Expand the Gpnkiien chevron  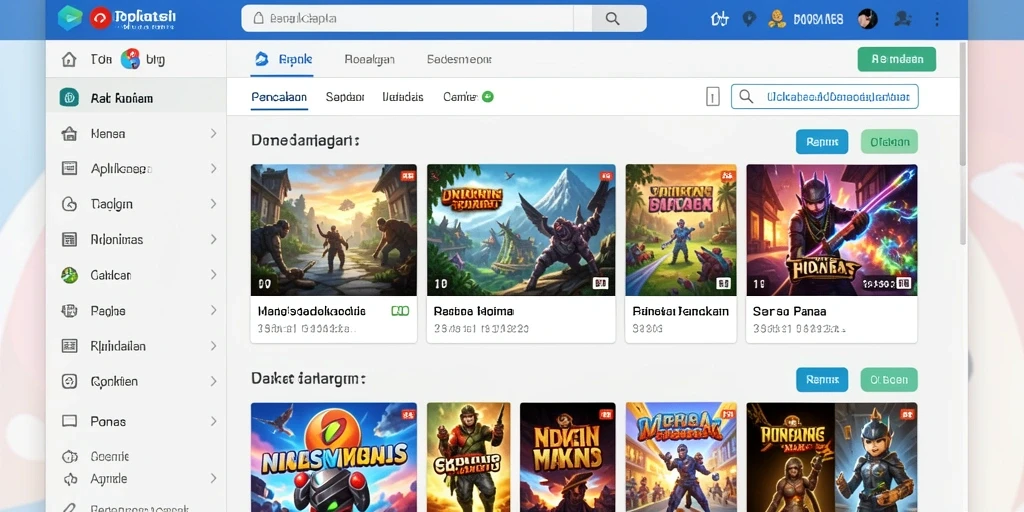213,381
